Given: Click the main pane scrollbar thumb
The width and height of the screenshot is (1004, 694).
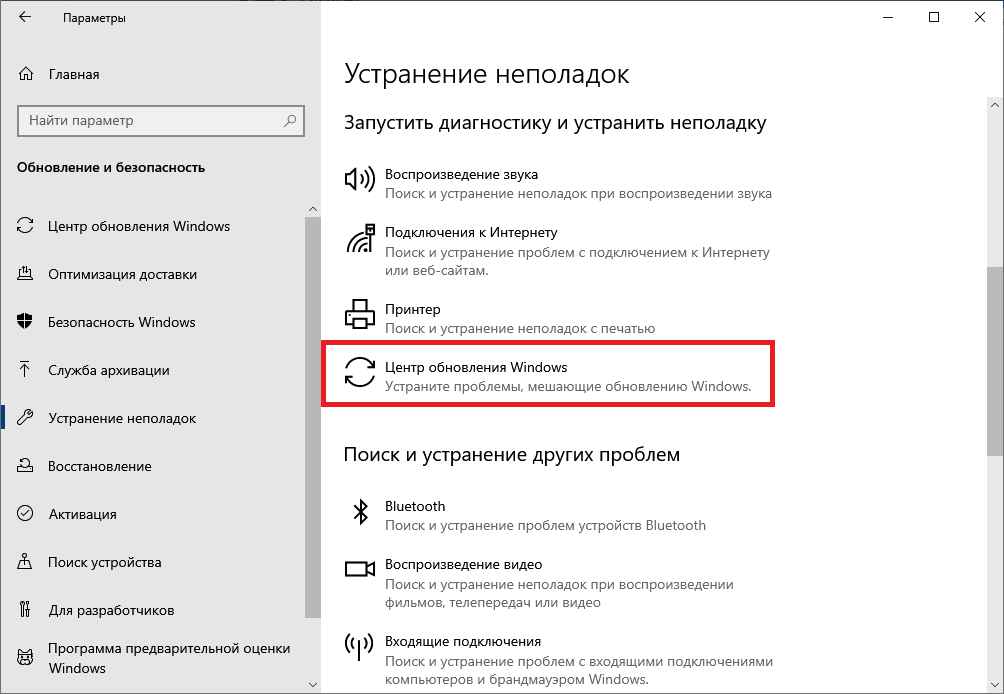Looking at the screenshot, I should click(994, 361).
